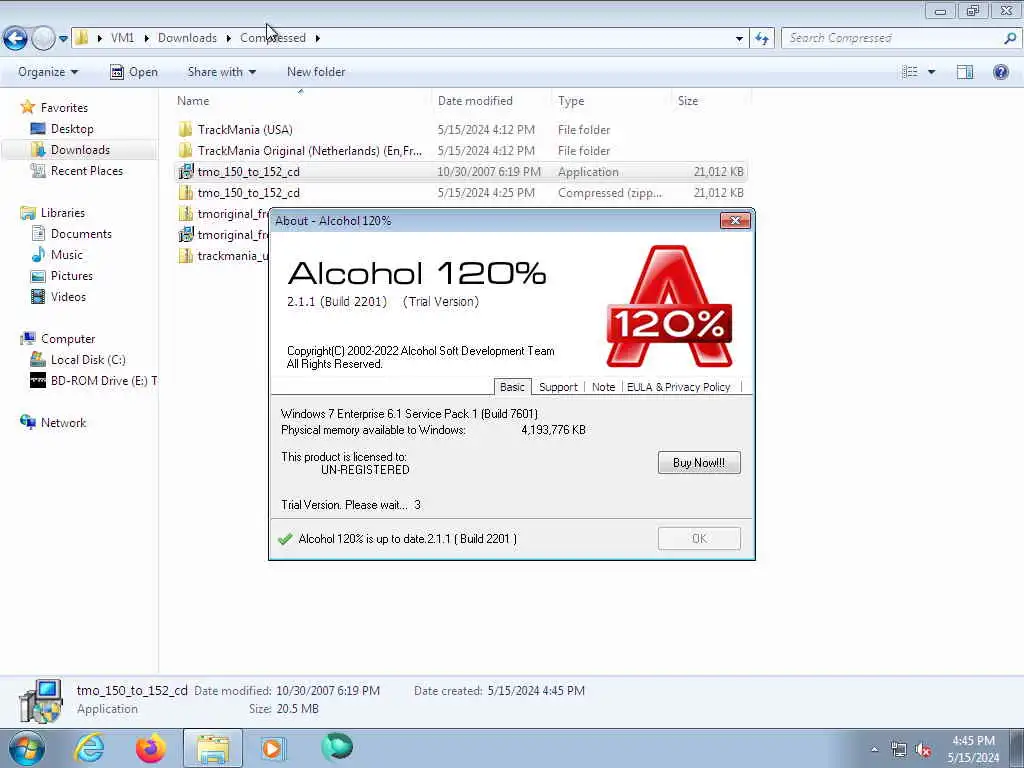Click OK in the About dialog
Screen dimensions: 1024x768
click(x=699, y=539)
